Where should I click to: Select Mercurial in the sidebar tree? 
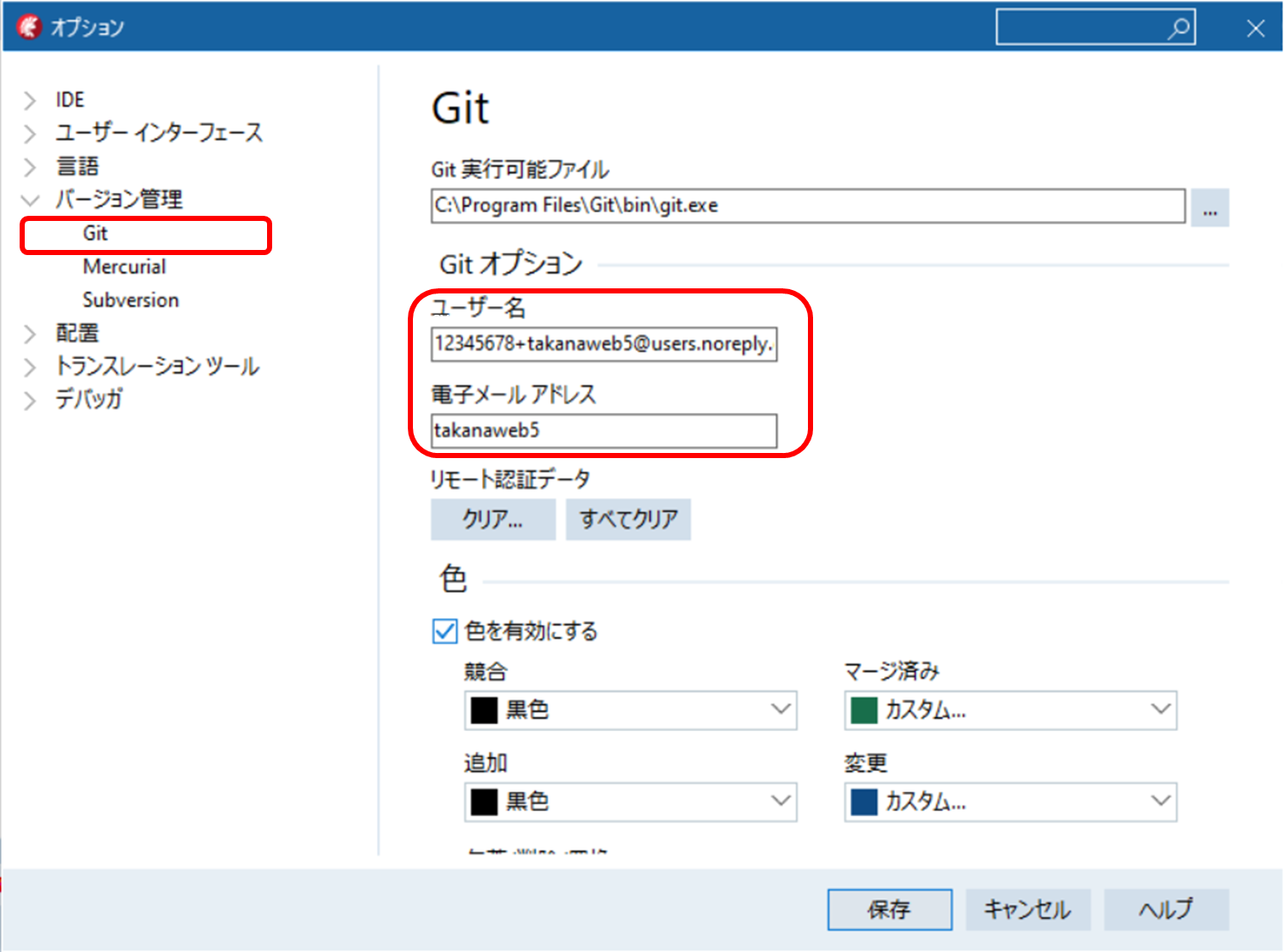click(x=125, y=266)
